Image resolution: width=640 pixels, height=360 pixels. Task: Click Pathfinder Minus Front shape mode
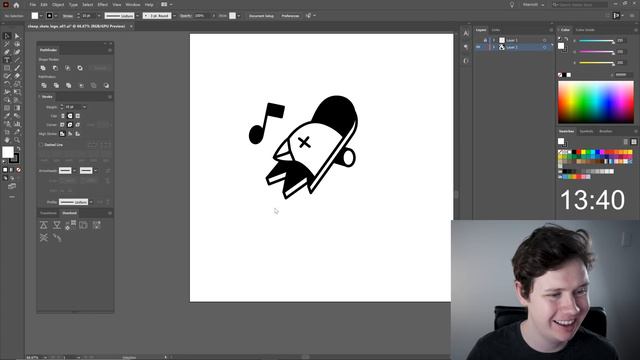[x=56, y=68]
